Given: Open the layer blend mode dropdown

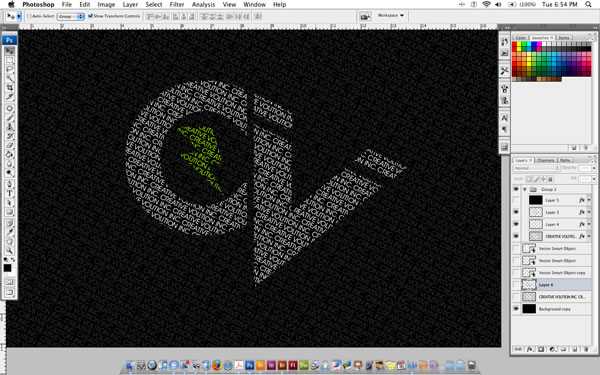Looking at the screenshot, I should pyautogui.click(x=536, y=168).
